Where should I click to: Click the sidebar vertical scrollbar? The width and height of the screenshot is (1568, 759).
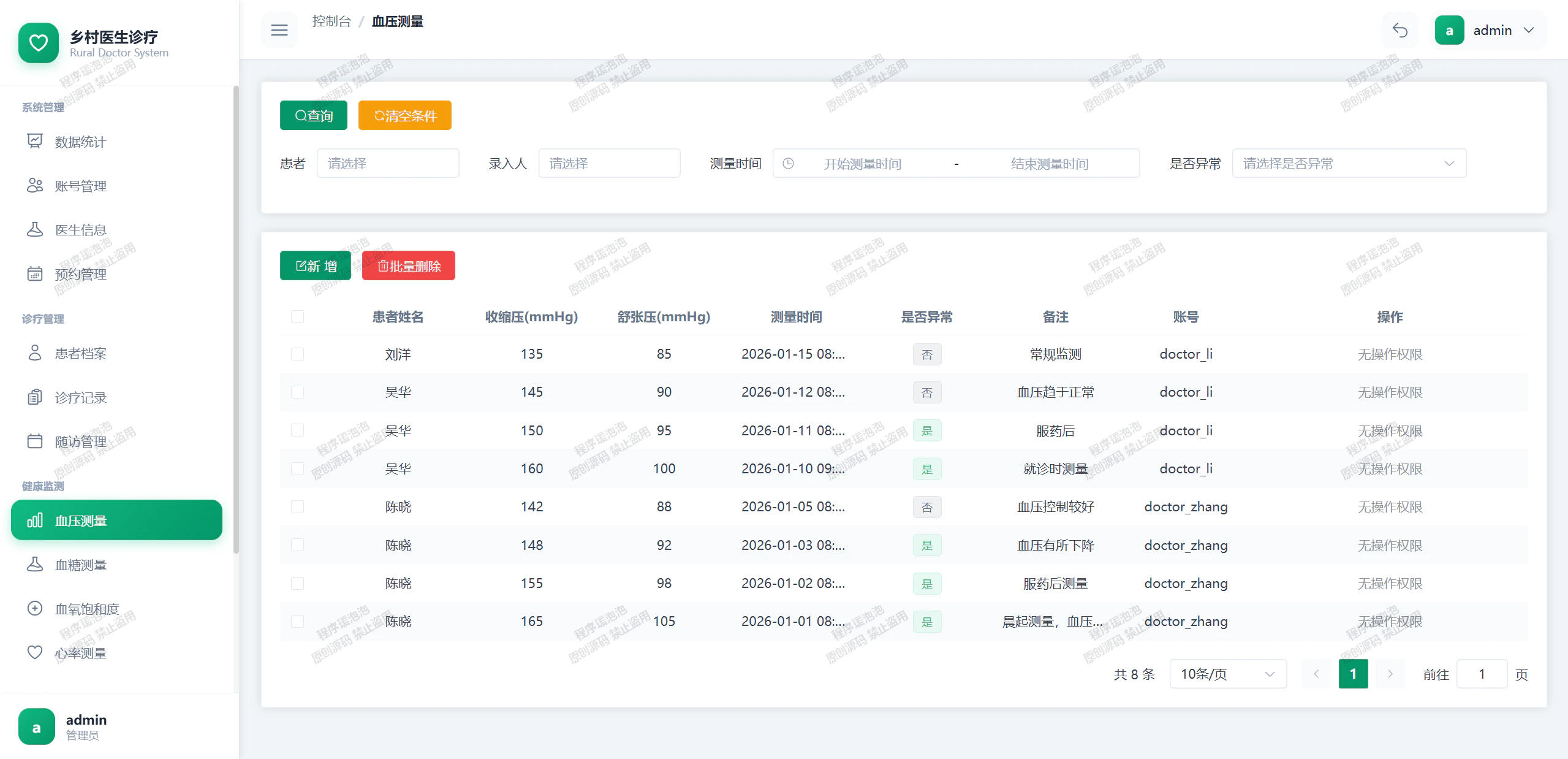click(236, 319)
